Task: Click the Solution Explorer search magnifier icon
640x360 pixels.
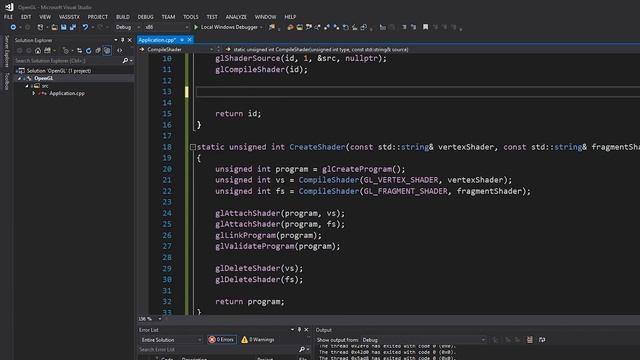Action: (125, 61)
